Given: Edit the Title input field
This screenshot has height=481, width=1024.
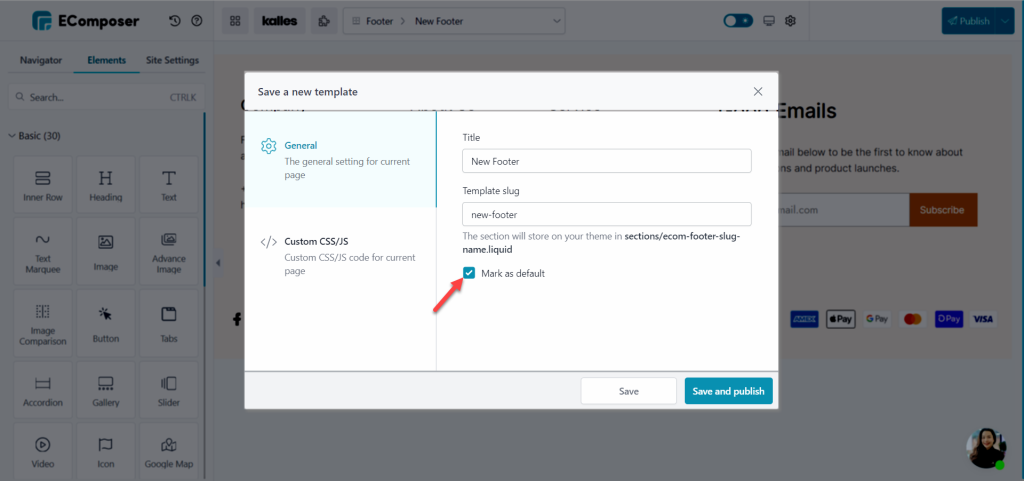Looking at the screenshot, I should pyautogui.click(x=607, y=161).
